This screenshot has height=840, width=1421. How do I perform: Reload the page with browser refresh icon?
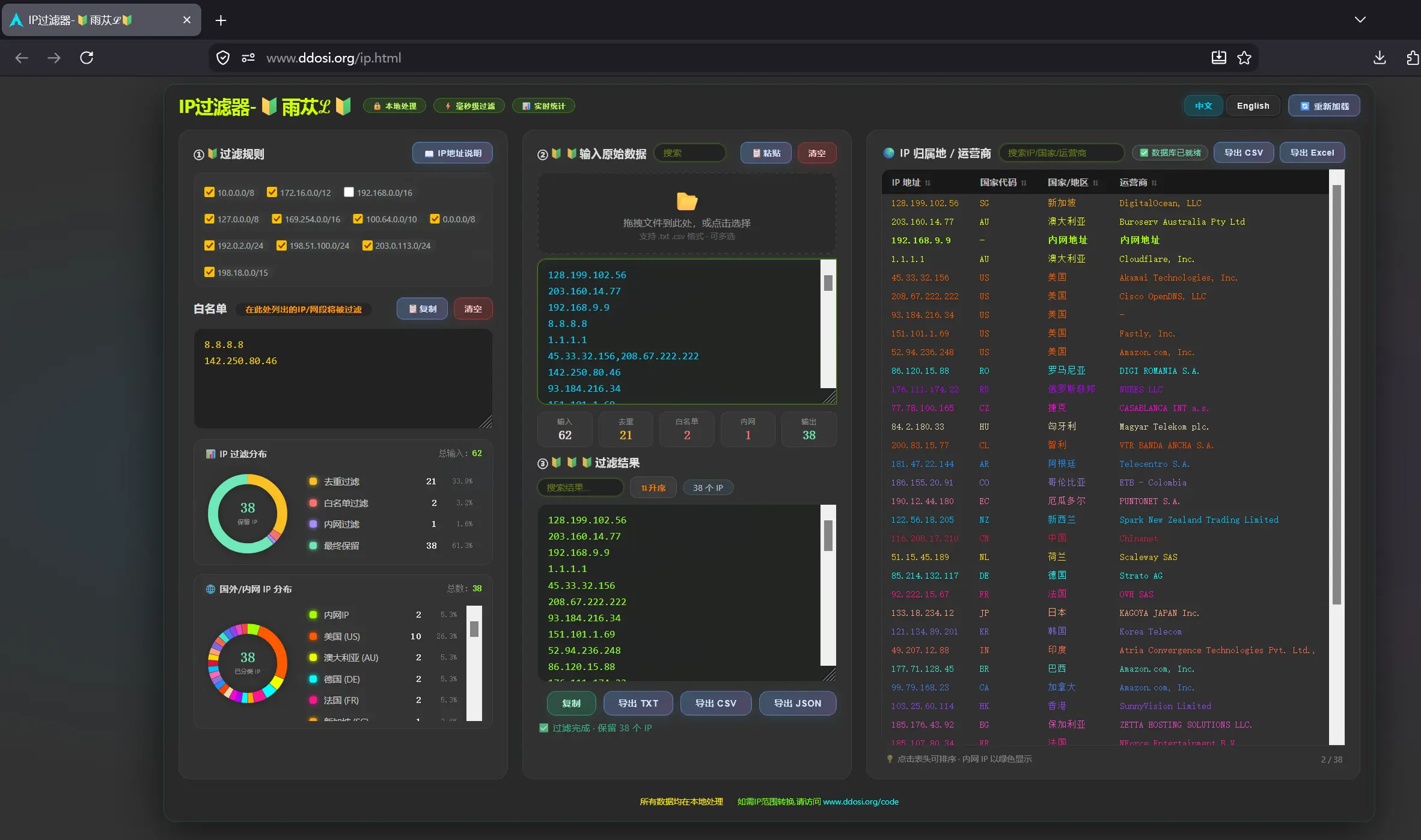[87, 58]
